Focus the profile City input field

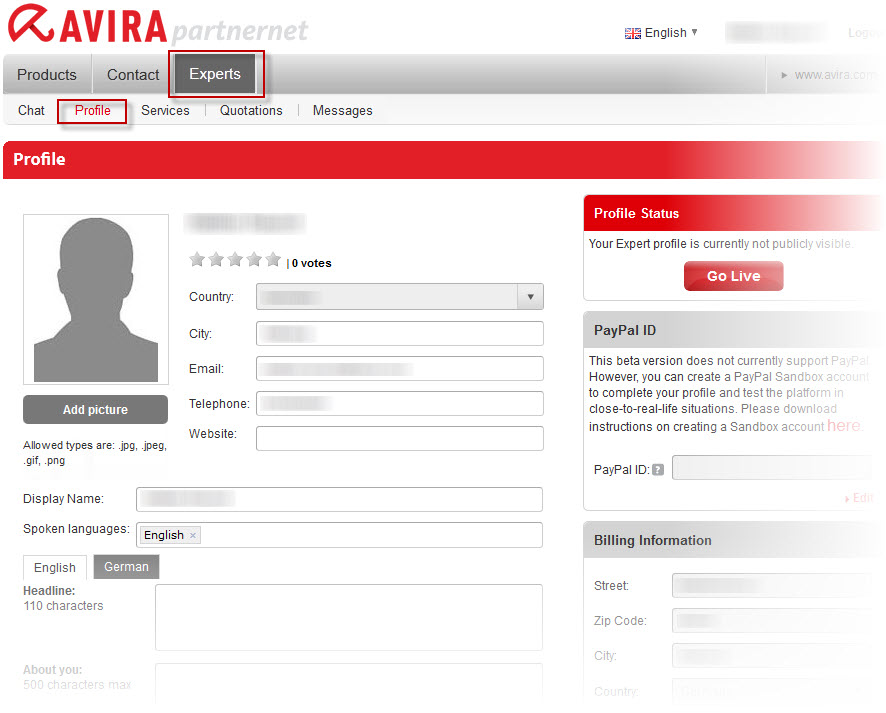399,333
